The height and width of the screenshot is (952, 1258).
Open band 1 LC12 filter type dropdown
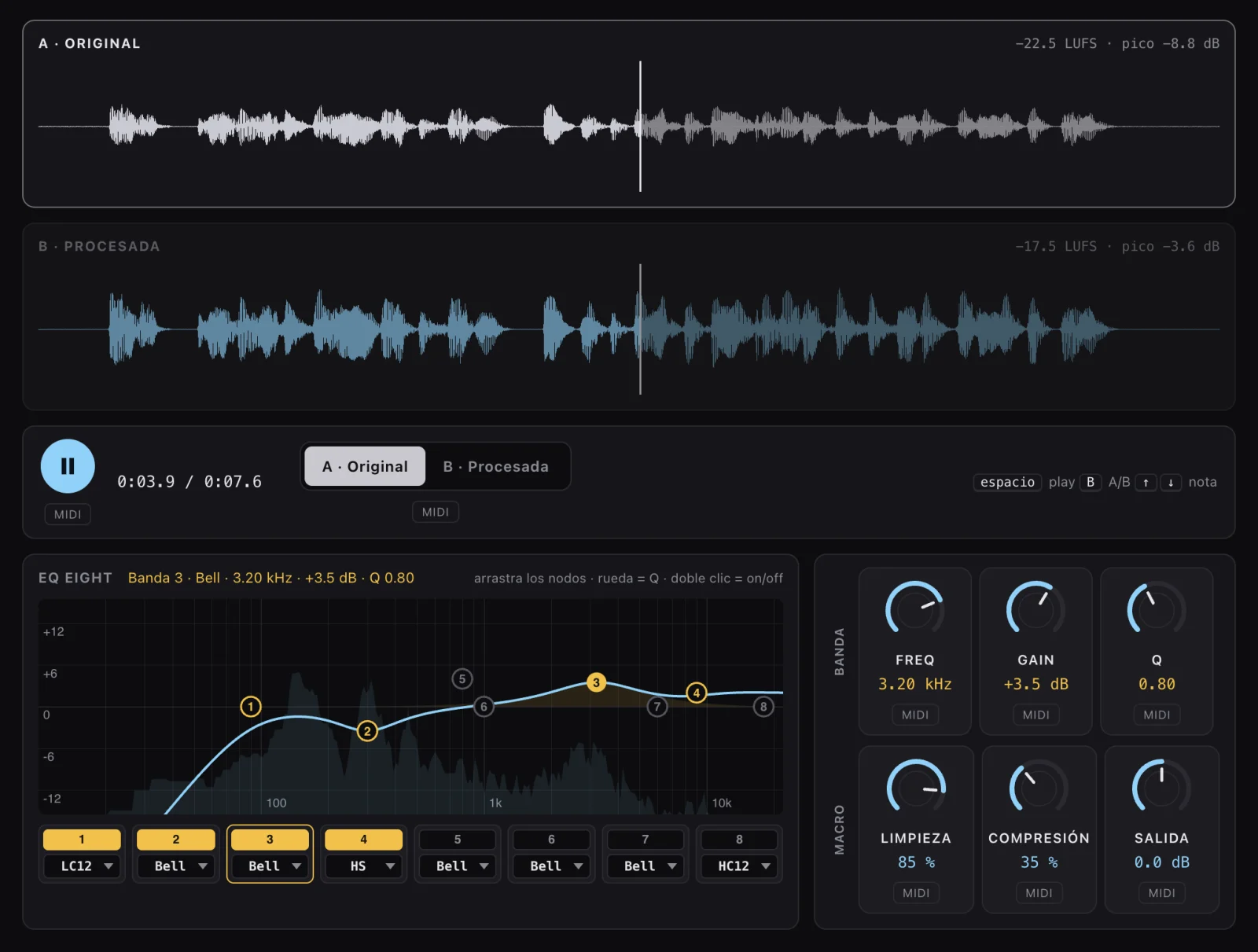click(82, 866)
